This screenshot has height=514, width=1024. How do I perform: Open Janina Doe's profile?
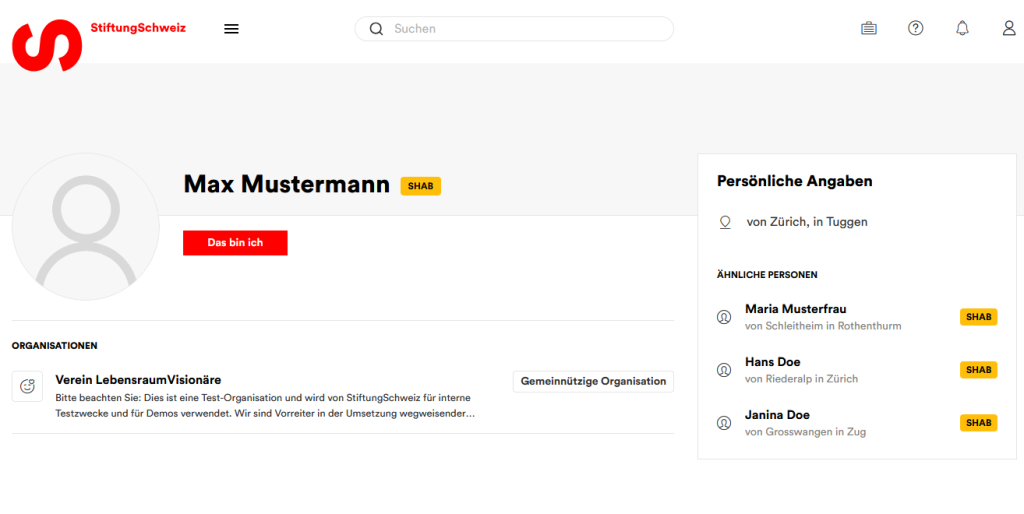[x=777, y=415]
